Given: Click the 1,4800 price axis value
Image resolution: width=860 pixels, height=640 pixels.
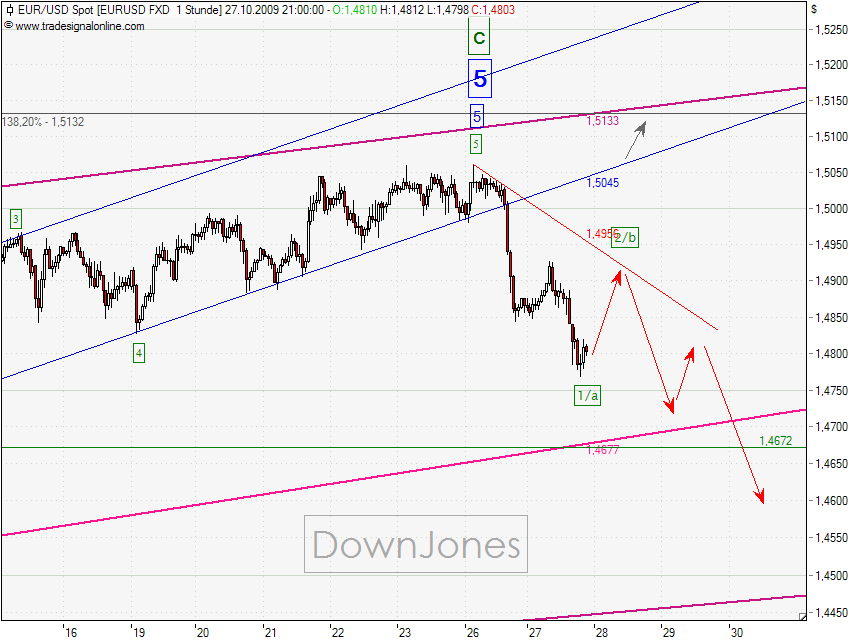Looking at the screenshot, I should click(831, 354).
